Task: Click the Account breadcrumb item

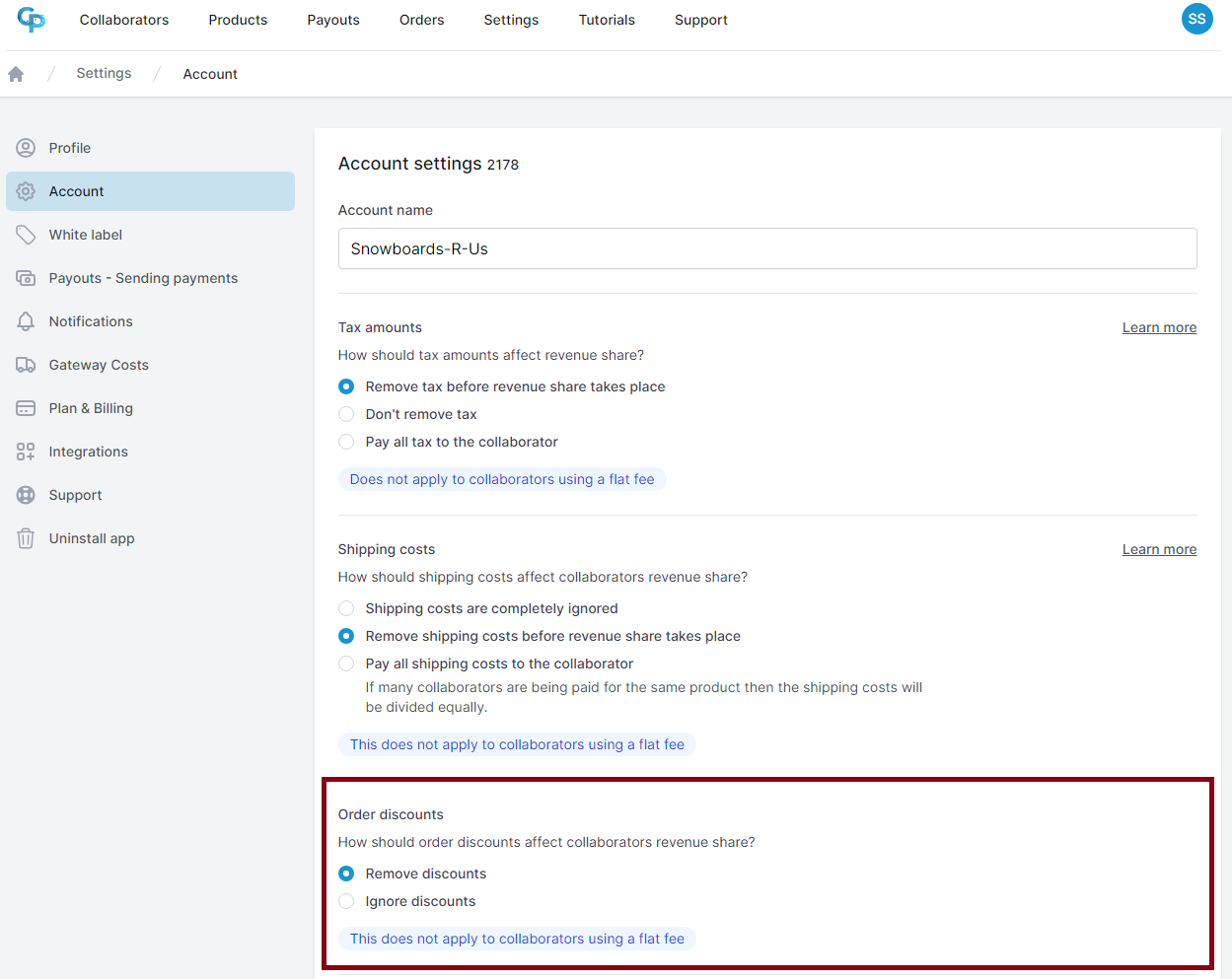Action: [210, 74]
